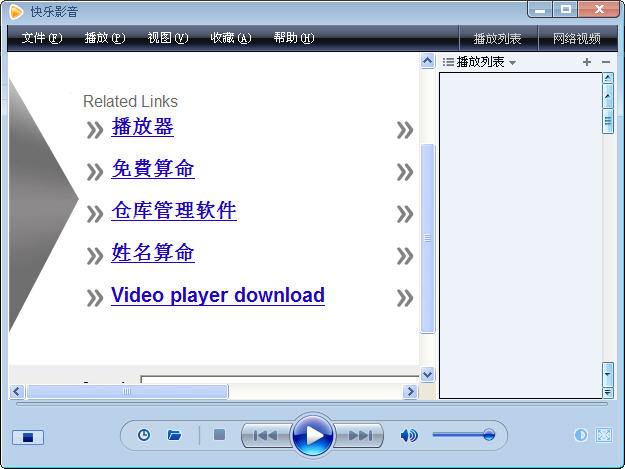
Task: Click the left chevron before 免费算命
Action: tap(95, 172)
